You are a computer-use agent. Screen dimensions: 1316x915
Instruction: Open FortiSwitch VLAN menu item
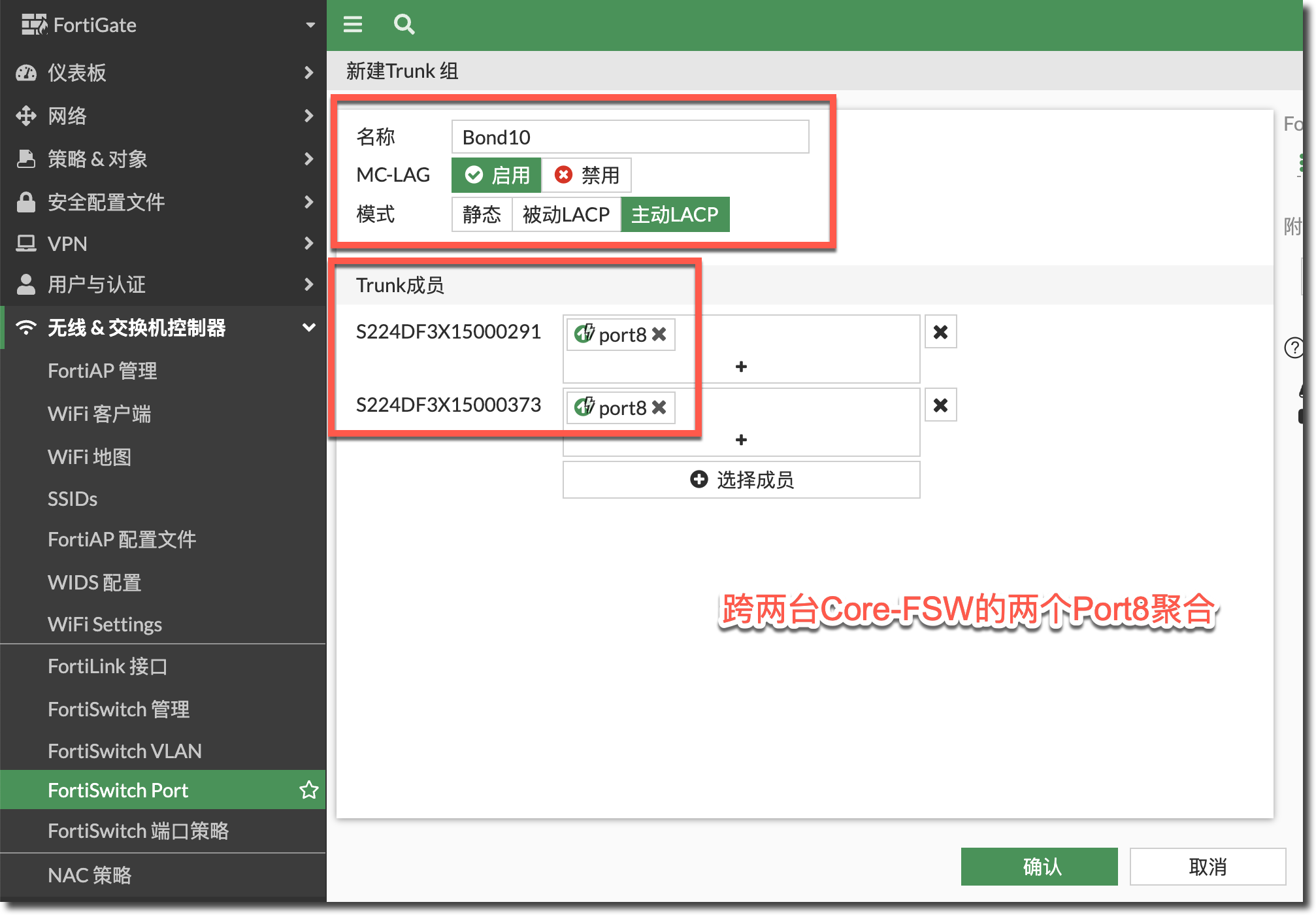coord(125,751)
